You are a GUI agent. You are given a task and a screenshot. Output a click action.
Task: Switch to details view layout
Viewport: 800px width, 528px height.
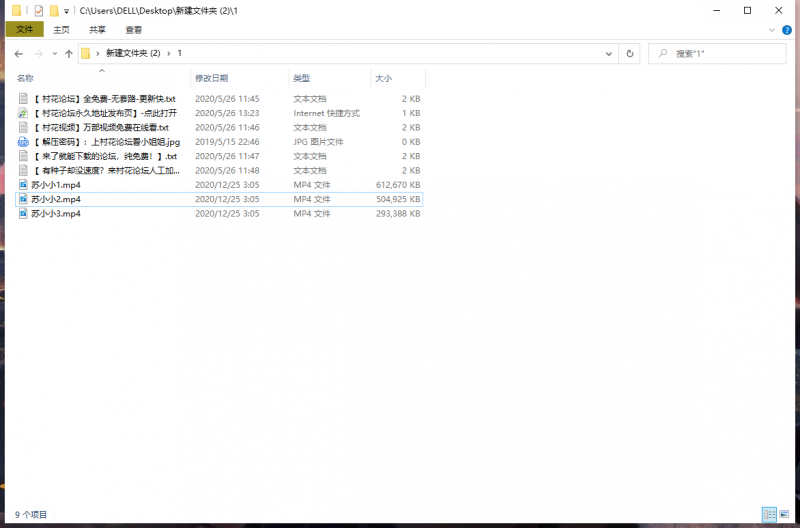click(x=768, y=515)
